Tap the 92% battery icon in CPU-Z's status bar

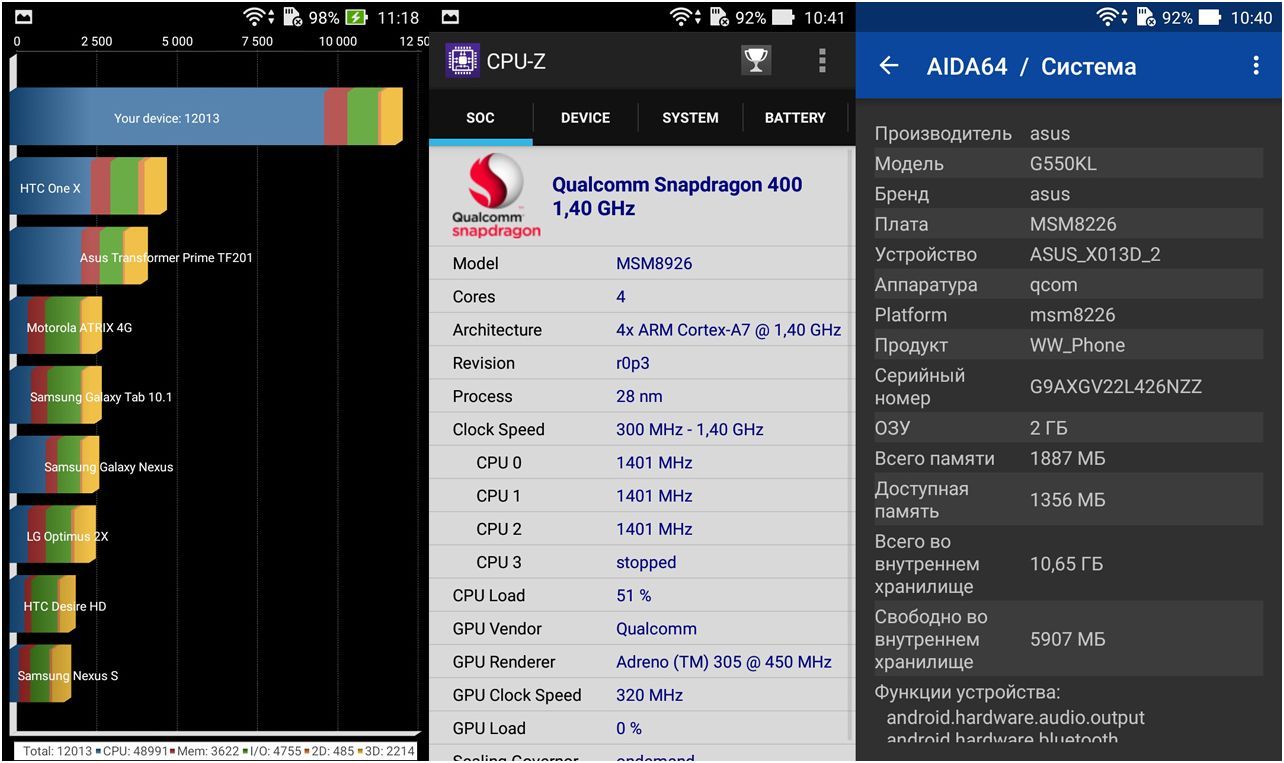(x=783, y=17)
